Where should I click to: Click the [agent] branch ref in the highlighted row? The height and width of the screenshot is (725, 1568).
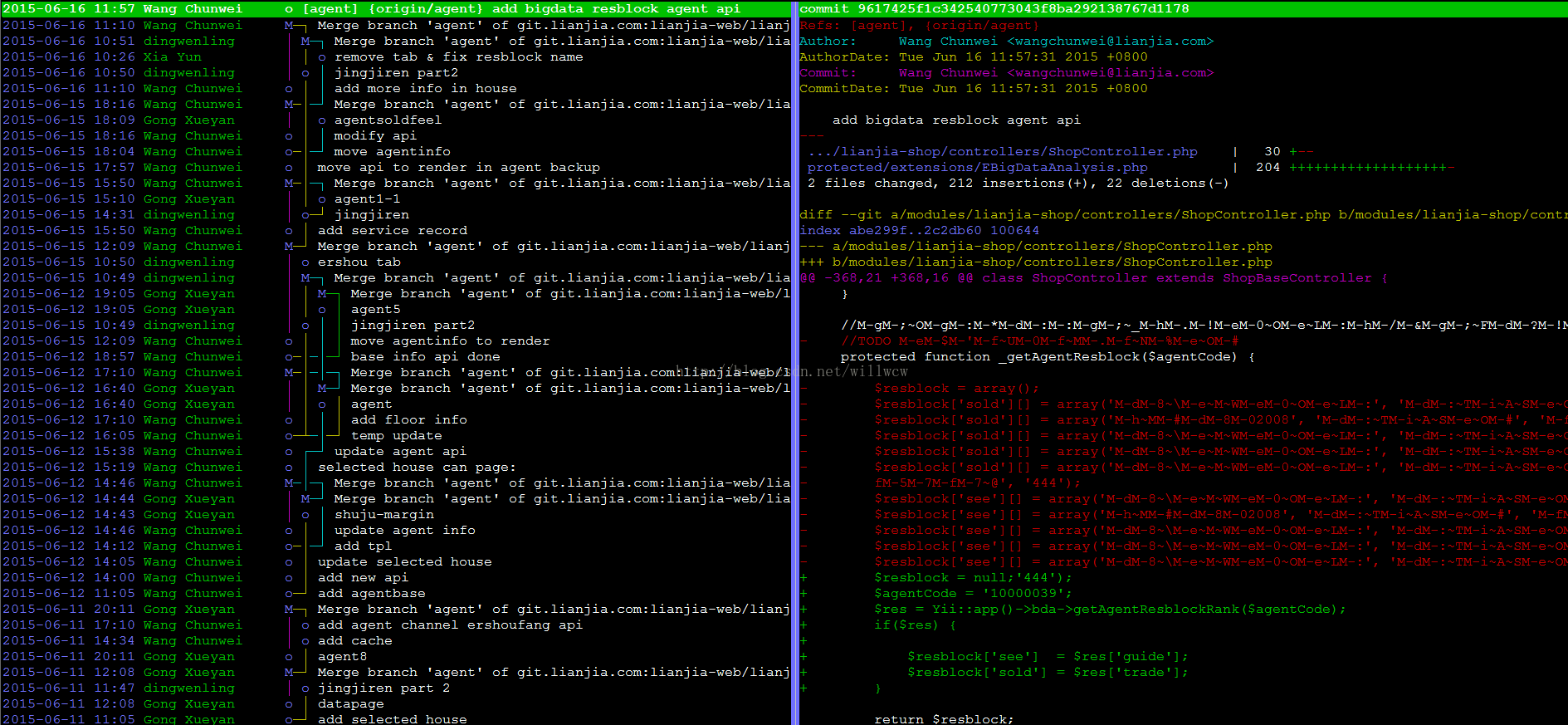click(330, 9)
